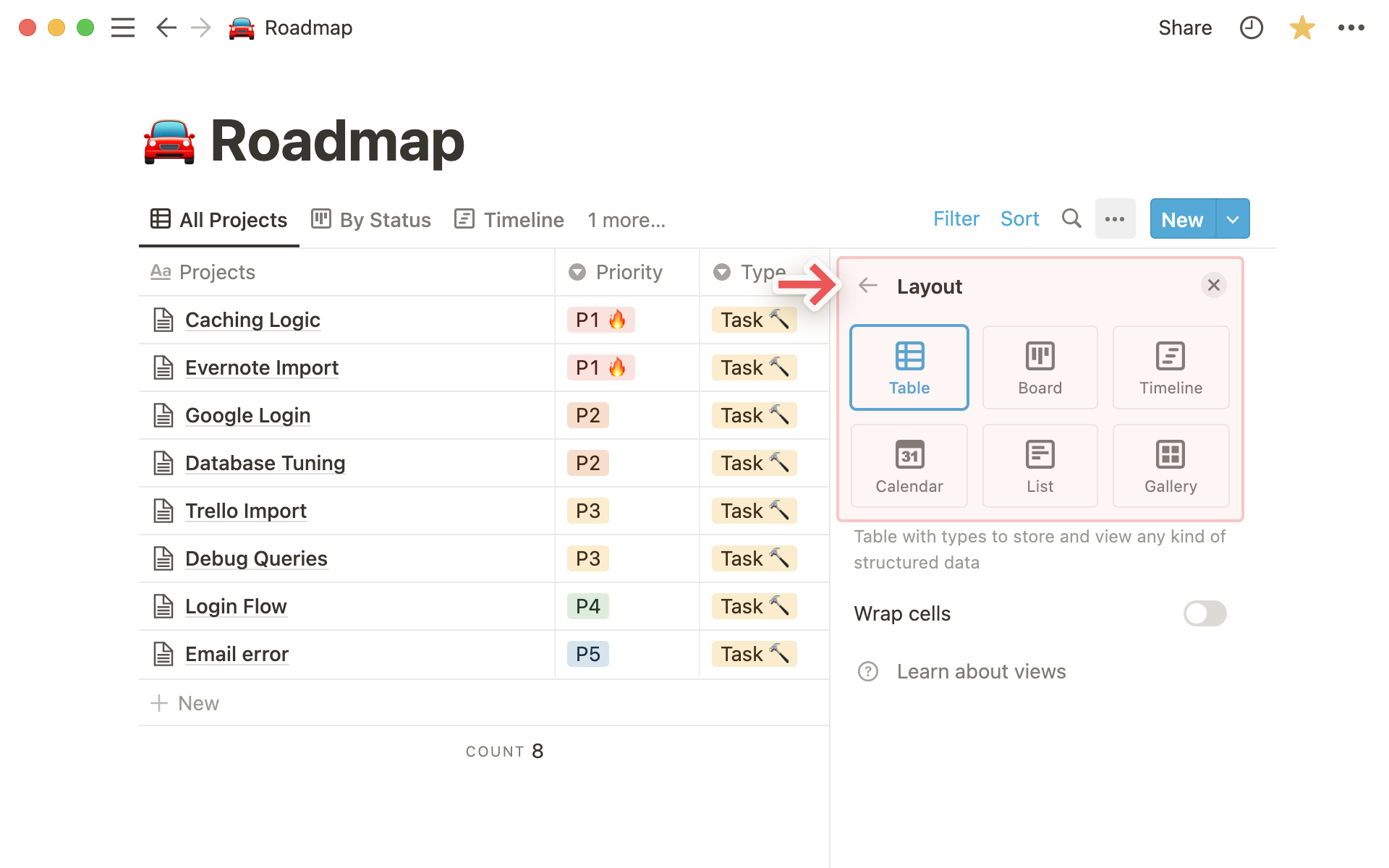Click the search magnifier icon
The width and height of the screenshot is (1389, 868).
point(1071,218)
